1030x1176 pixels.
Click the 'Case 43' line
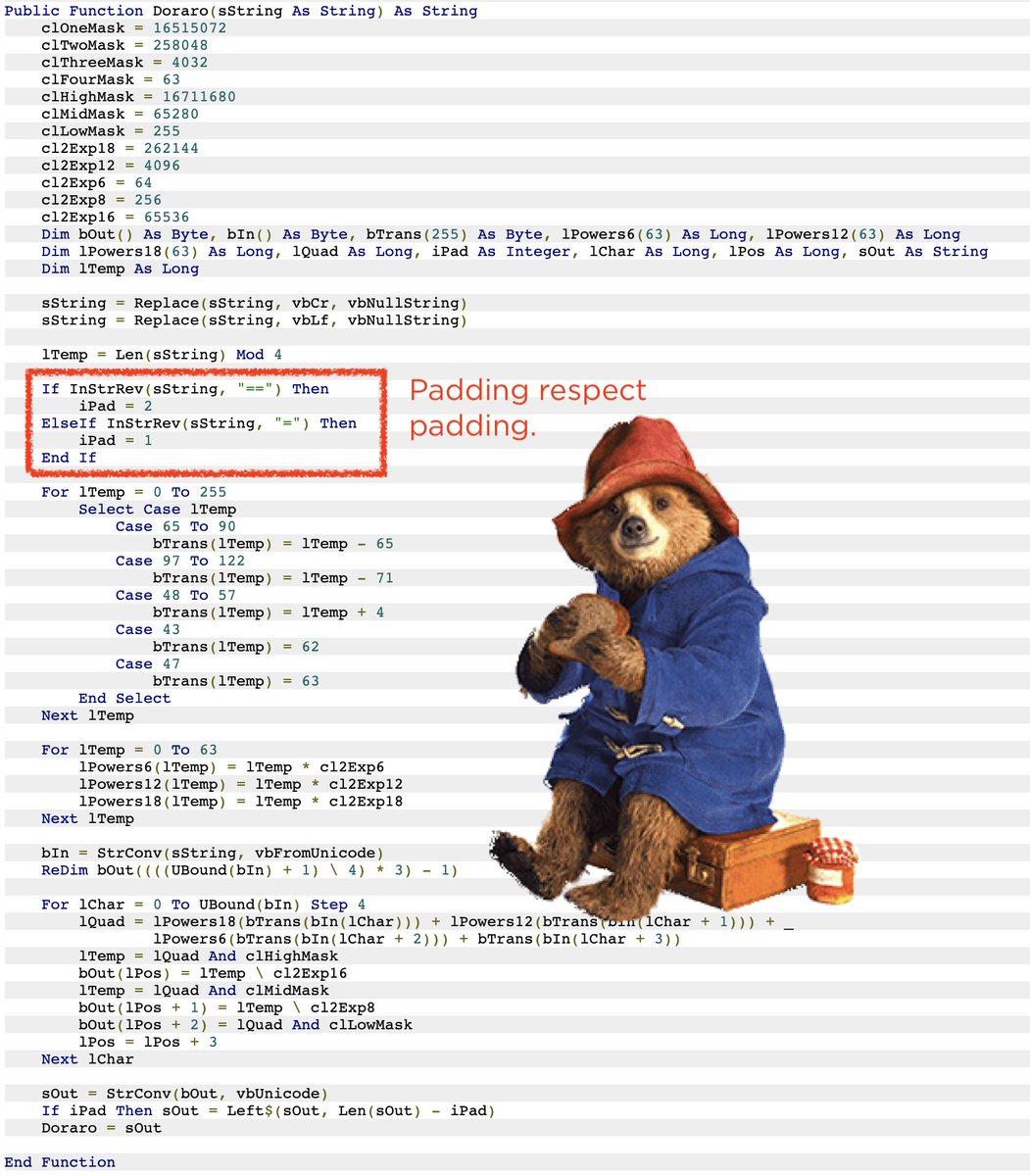point(148,629)
